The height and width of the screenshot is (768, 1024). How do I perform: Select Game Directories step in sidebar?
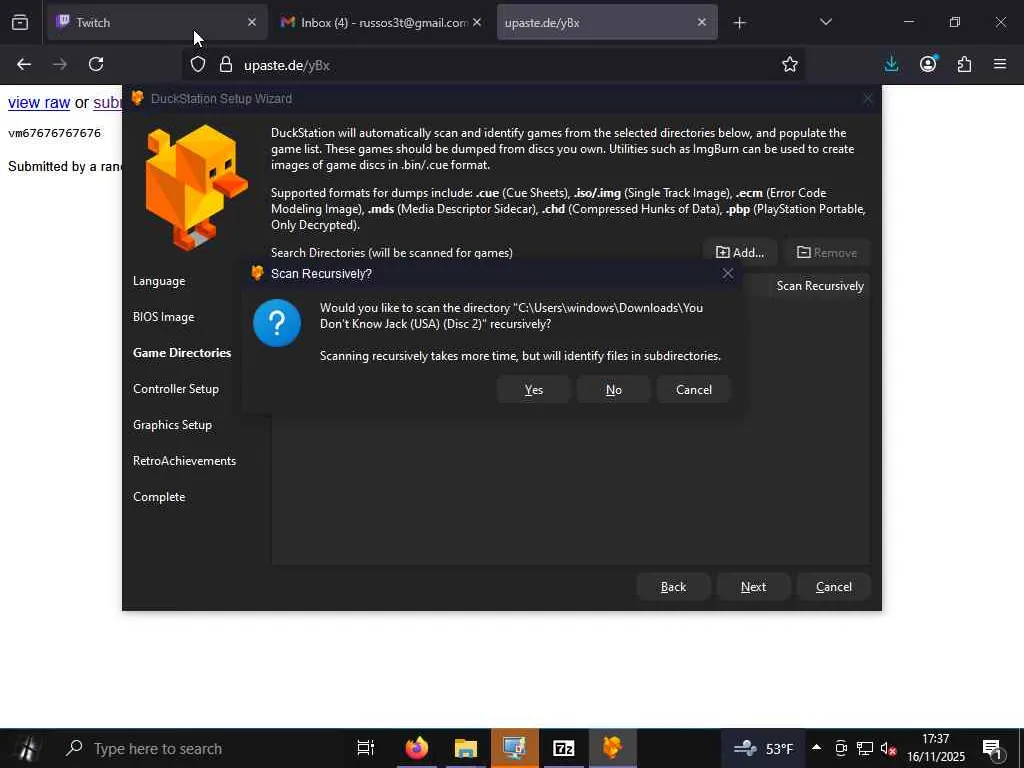point(182,353)
